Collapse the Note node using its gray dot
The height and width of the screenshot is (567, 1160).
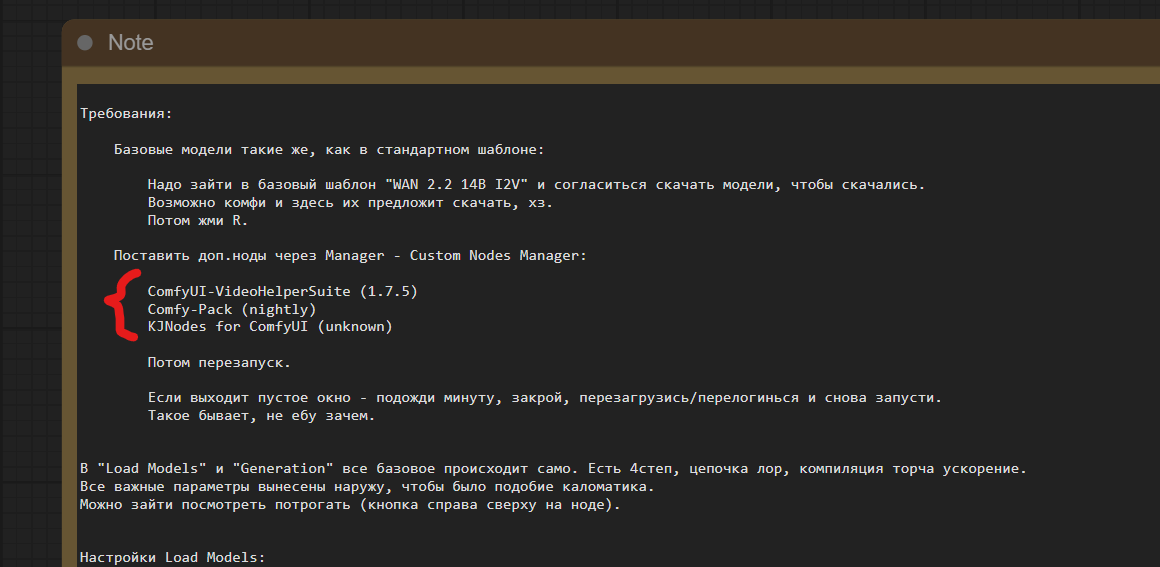point(85,43)
